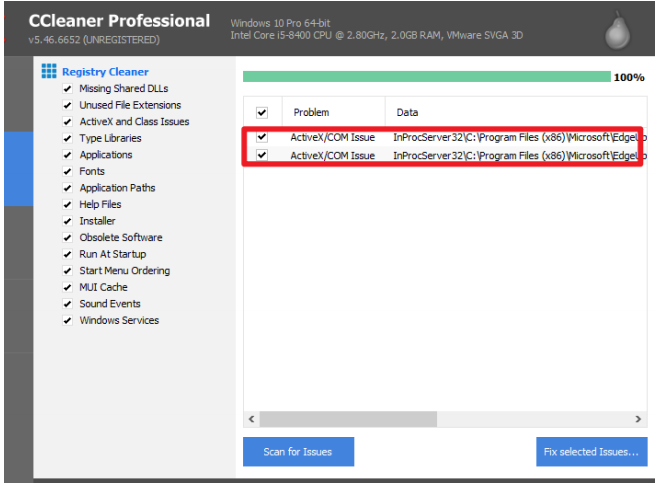The width and height of the screenshot is (659, 489).
Task: Toggle Installer checkbox
Action: (67, 221)
